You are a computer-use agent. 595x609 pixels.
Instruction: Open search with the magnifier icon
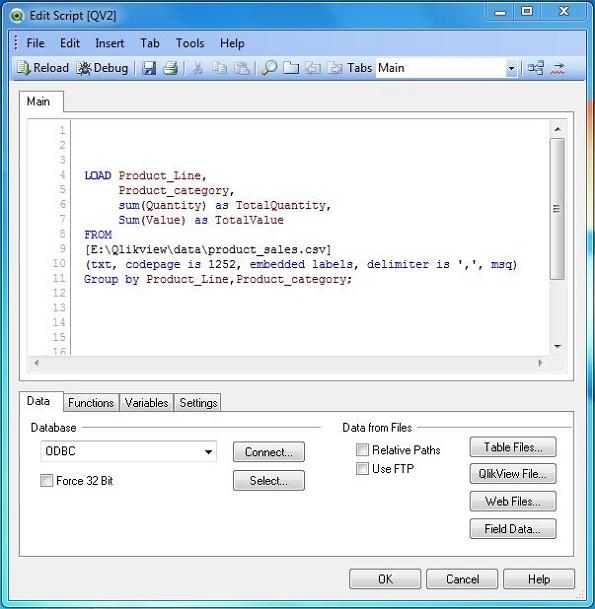click(269, 68)
